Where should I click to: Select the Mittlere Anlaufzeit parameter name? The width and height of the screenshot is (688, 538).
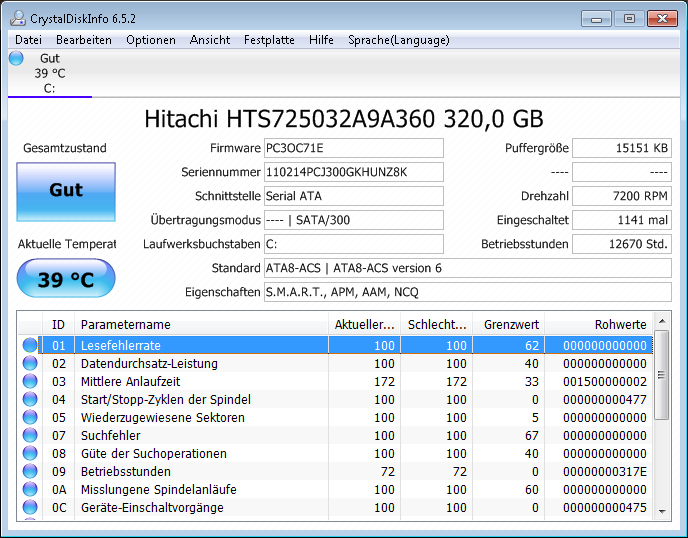[130, 382]
